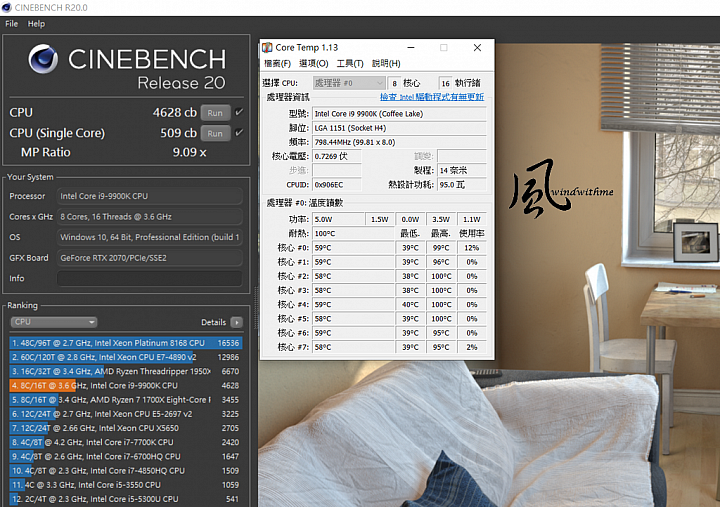
Task: Select ranking row Core i5-3550 CPU
Action: tap(125, 485)
